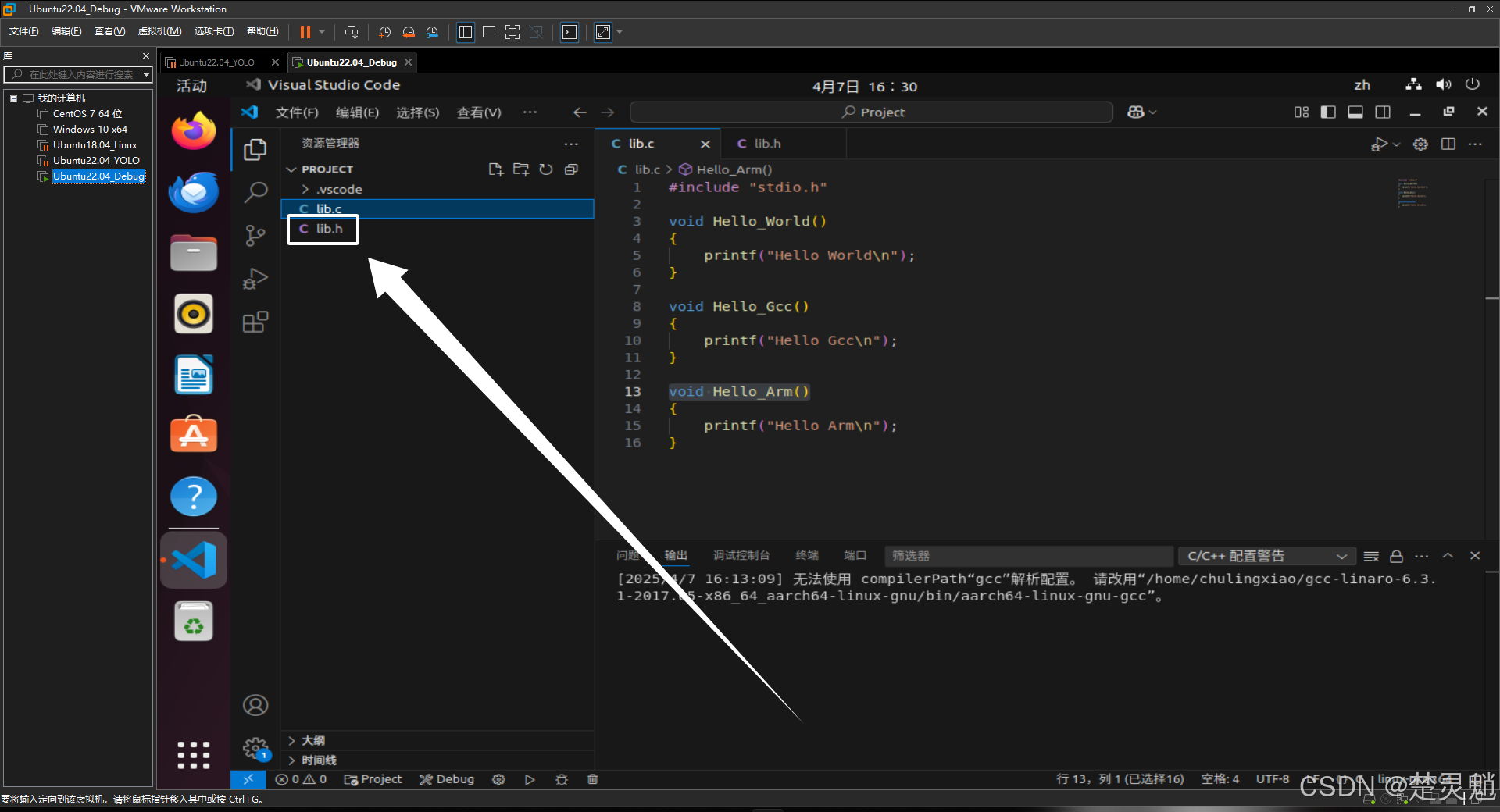Screen dimensions: 1500x812
Task: Switch to 终端 terminal panel tab
Action: coord(807,556)
